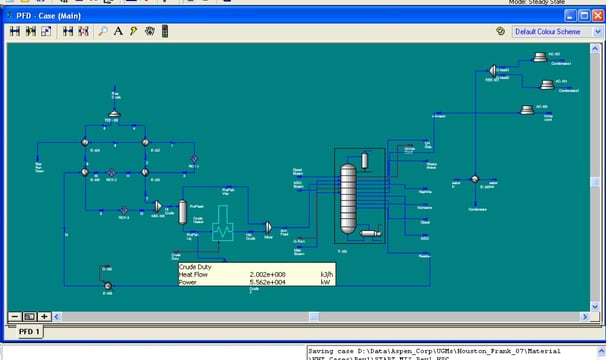Image resolution: width=606 pixels, height=360 pixels.
Task: Click the Break Connection toolbar icon
Action: 68,31
